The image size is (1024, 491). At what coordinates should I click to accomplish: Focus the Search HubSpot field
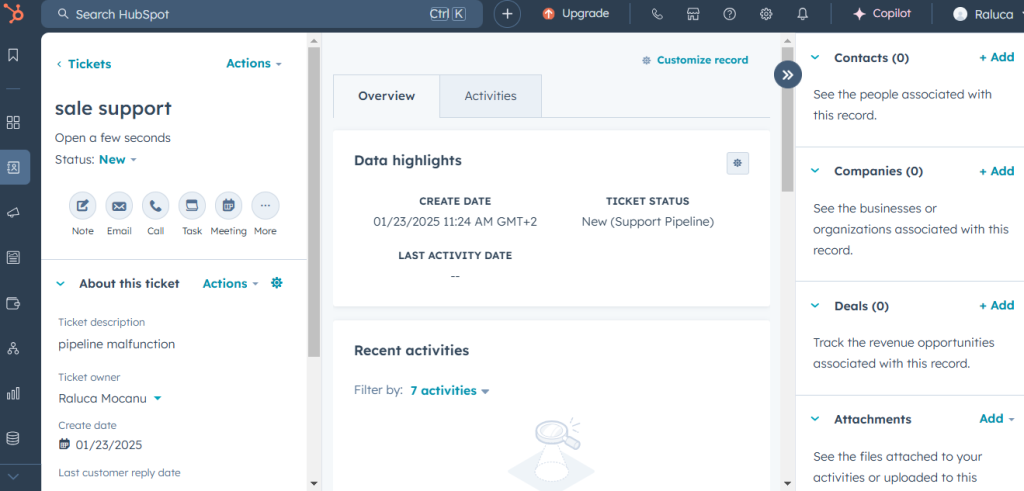(x=262, y=14)
